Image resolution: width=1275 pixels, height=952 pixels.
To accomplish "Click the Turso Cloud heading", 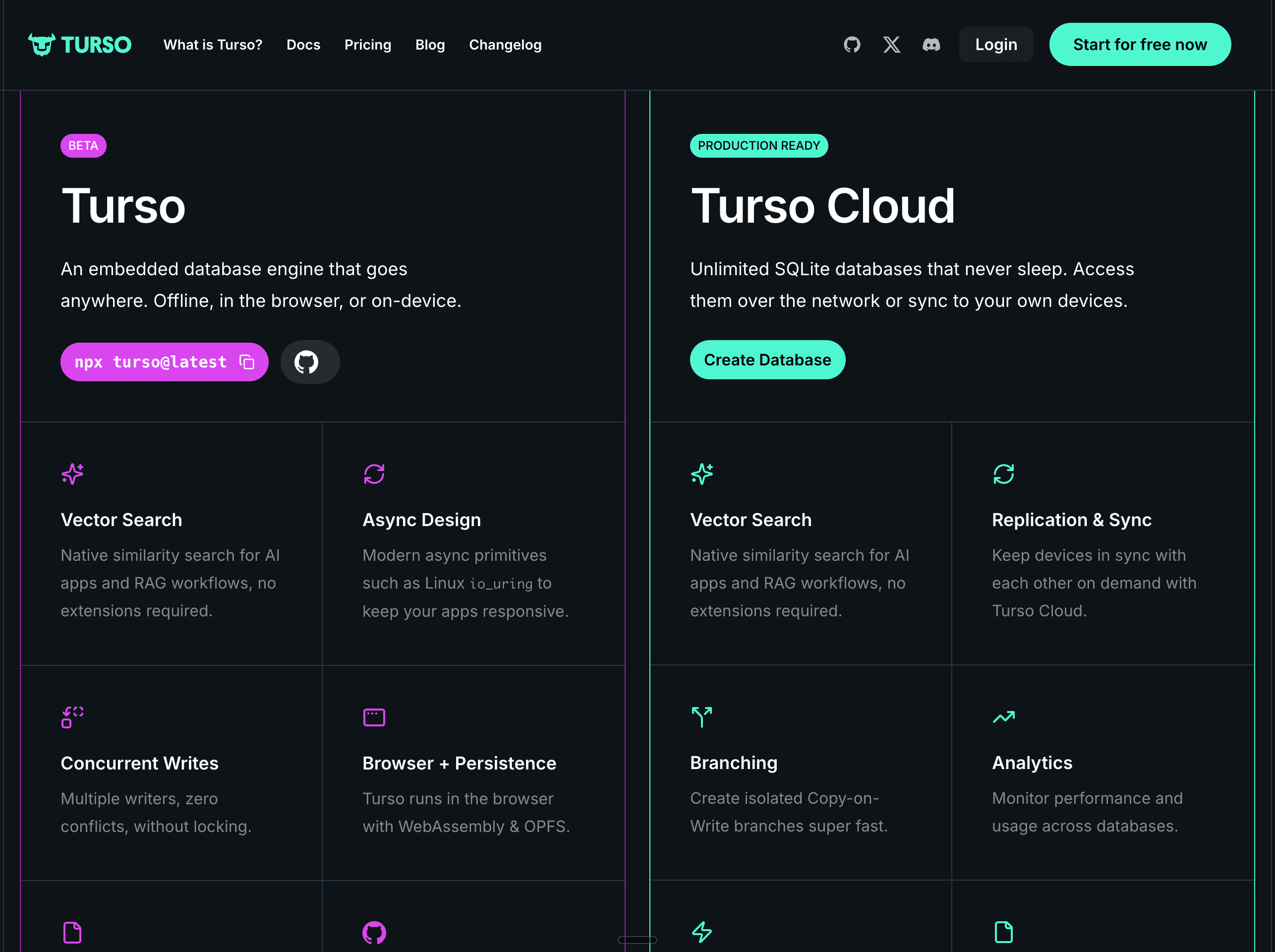I will tap(823, 206).
